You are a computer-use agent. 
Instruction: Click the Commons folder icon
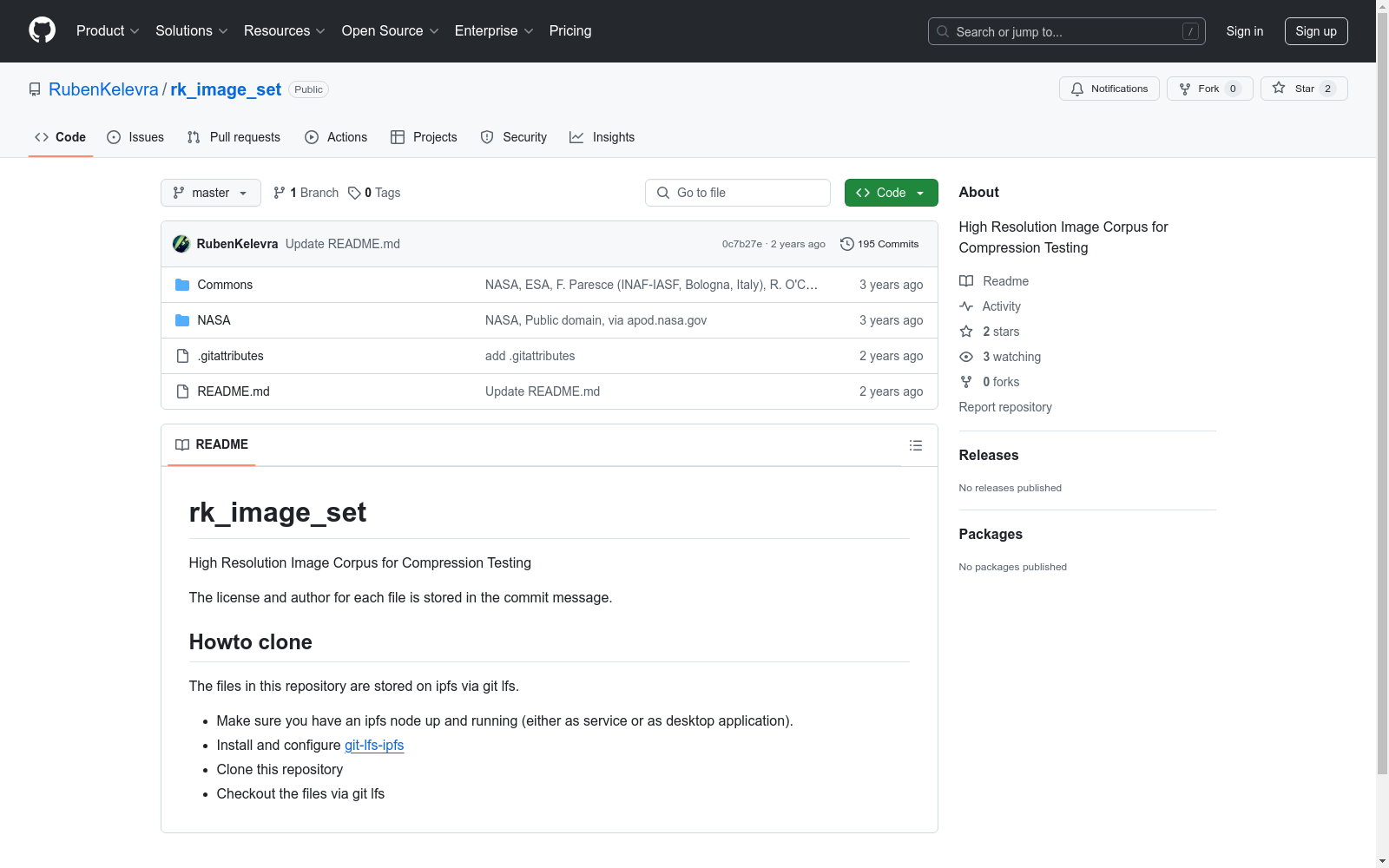[x=182, y=285]
